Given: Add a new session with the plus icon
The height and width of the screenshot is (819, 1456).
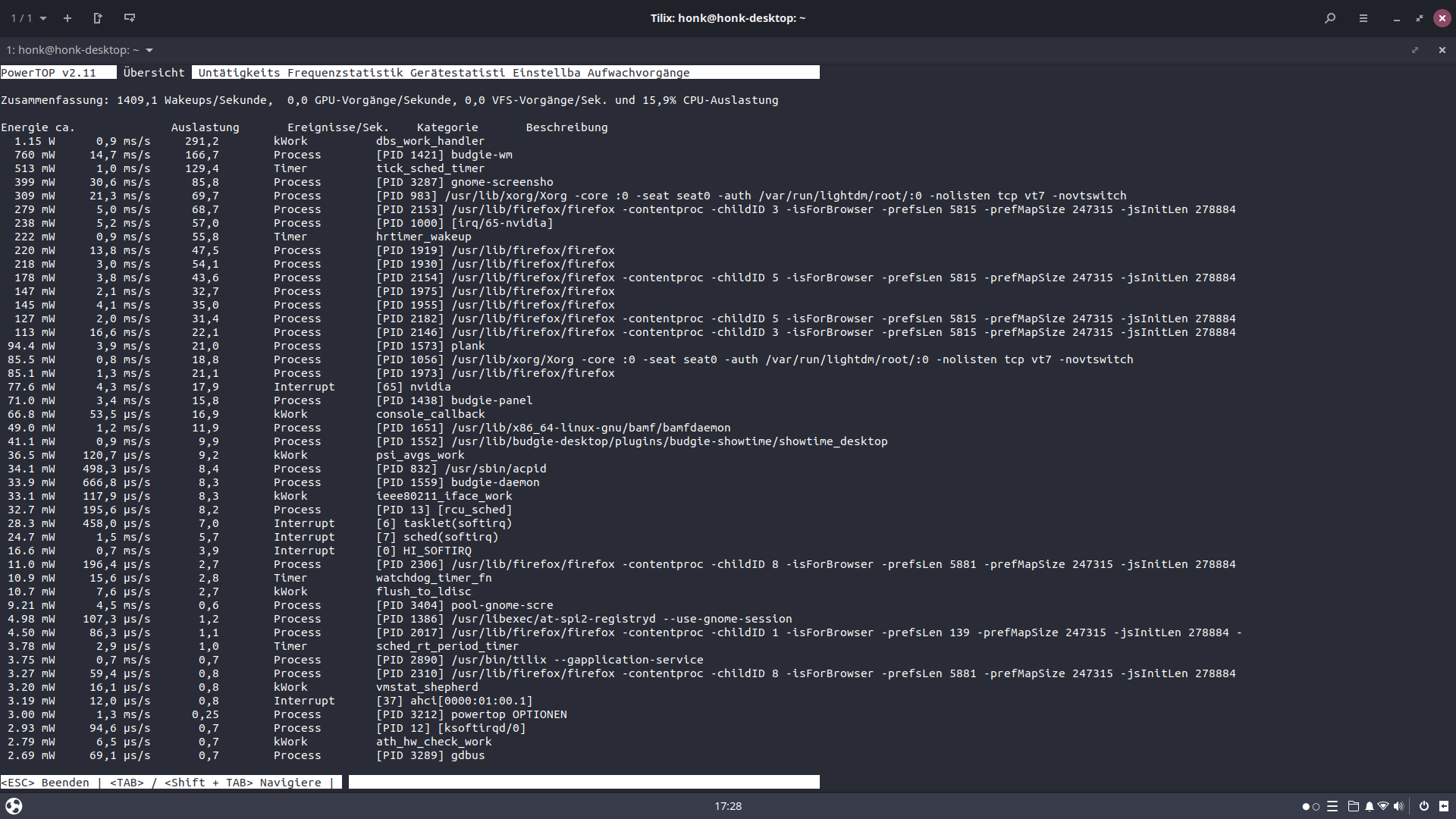Looking at the screenshot, I should [67, 18].
